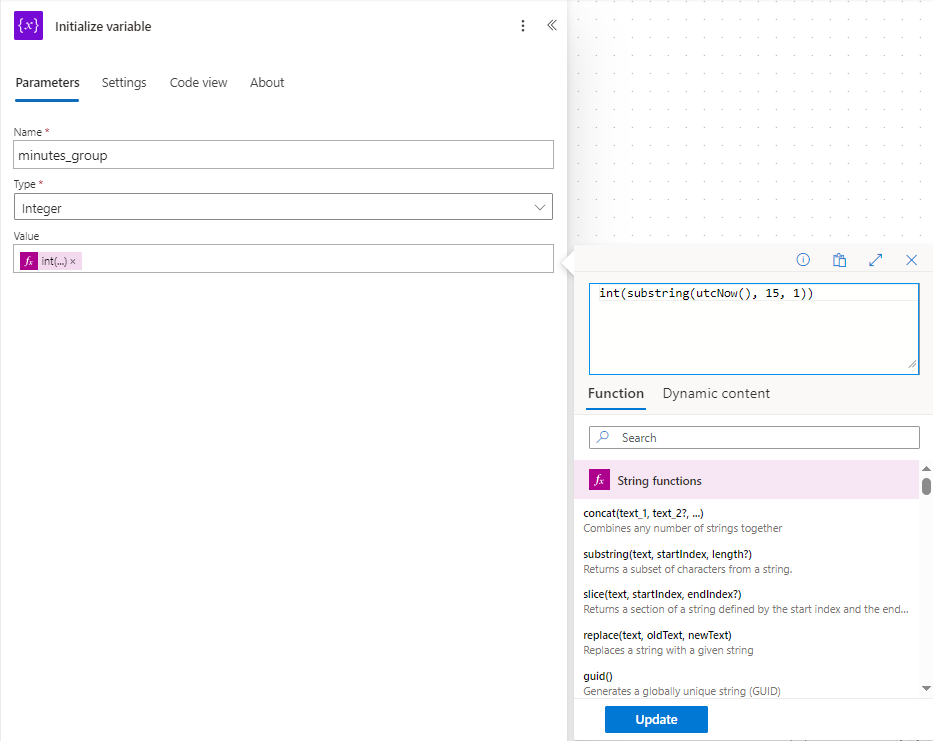
Task: Click the fx icon on int(...) token
Action: coord(29,261)
